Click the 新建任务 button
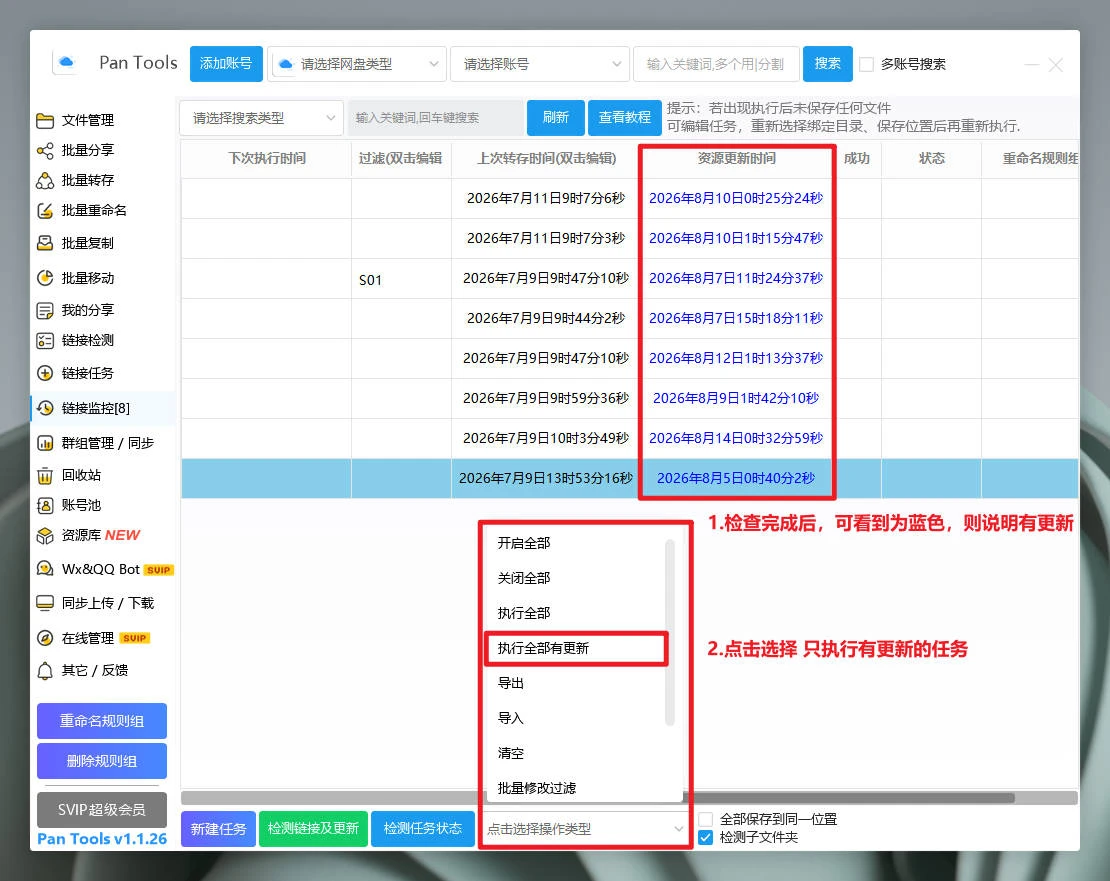Screen dimensions: 1110x881 click(x=218, y=829)
